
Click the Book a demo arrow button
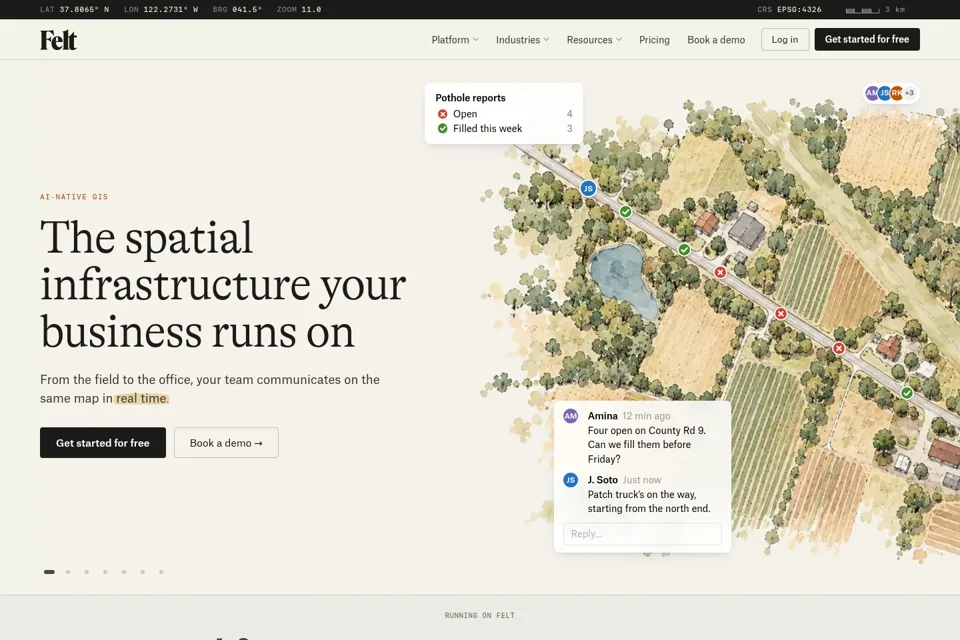point(226,443)
